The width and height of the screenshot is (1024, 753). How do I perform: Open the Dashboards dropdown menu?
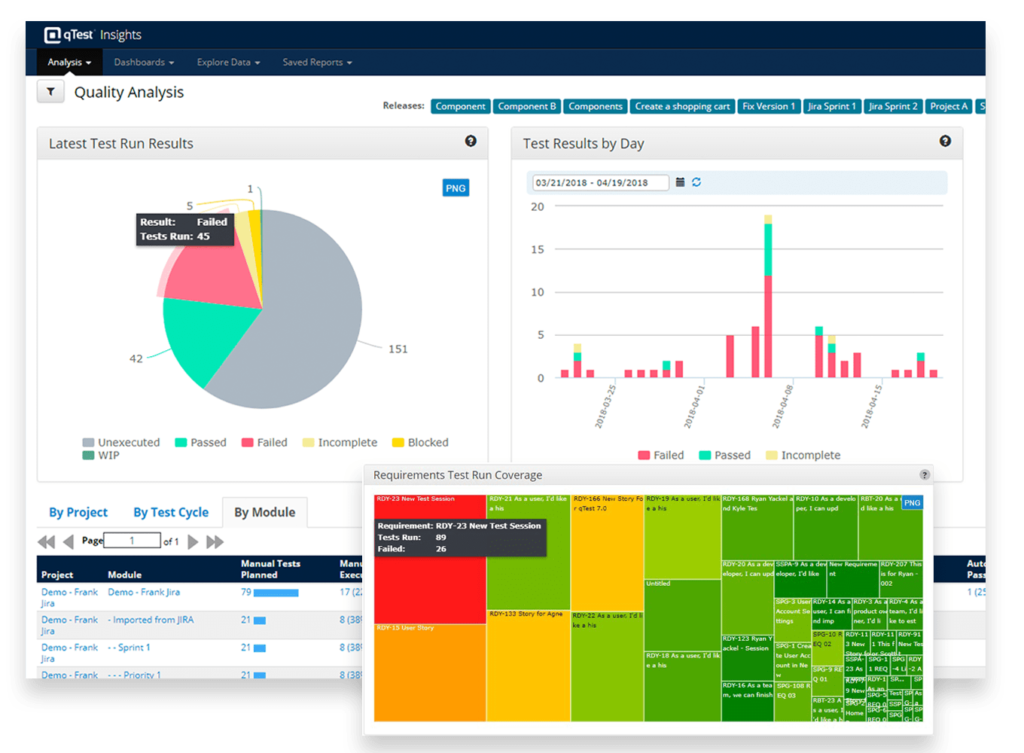pyautogui.click(x=144, y=62)
